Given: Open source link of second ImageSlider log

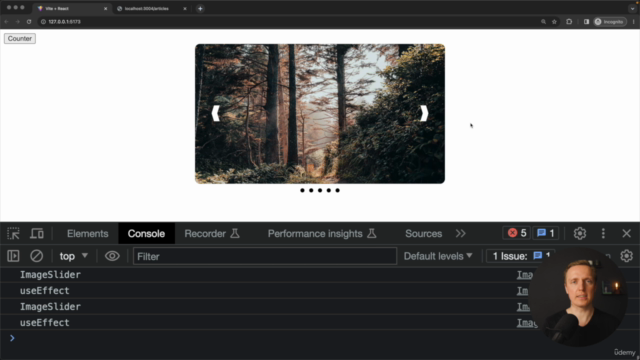Looking at the screenshot, I should [x=523, y=307].
